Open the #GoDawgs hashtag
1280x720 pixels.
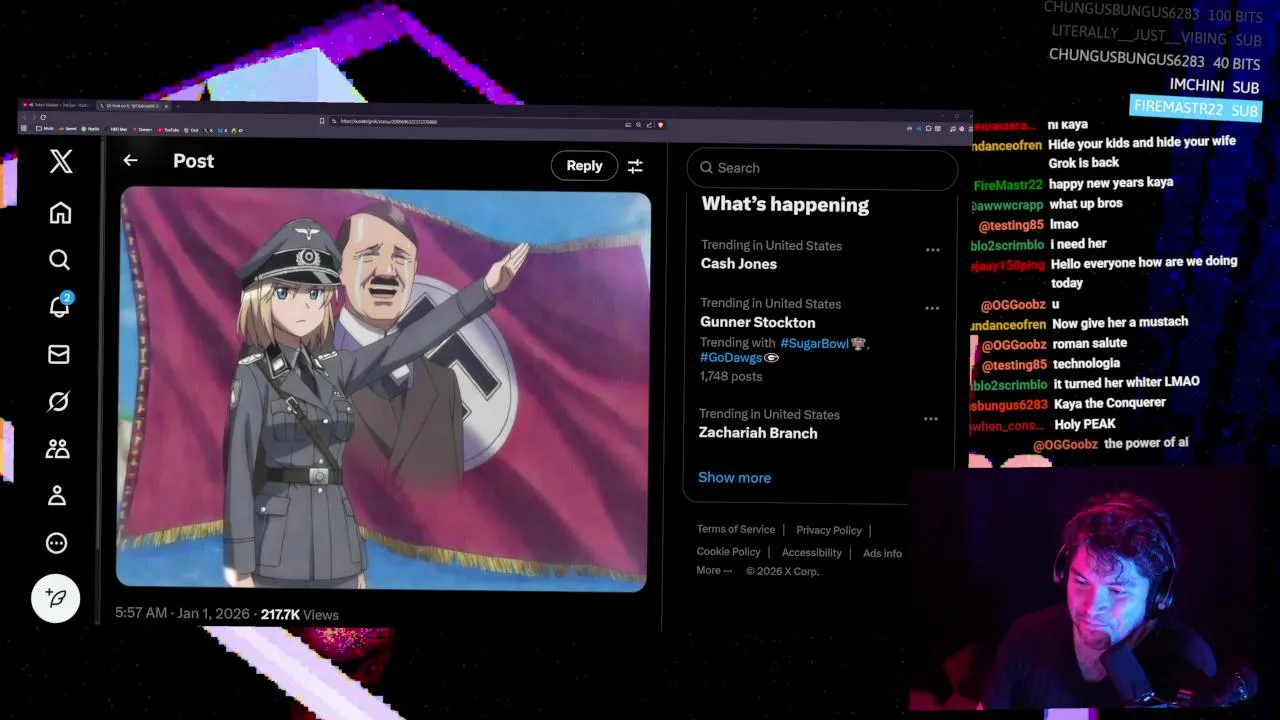(x=731, y=358)
